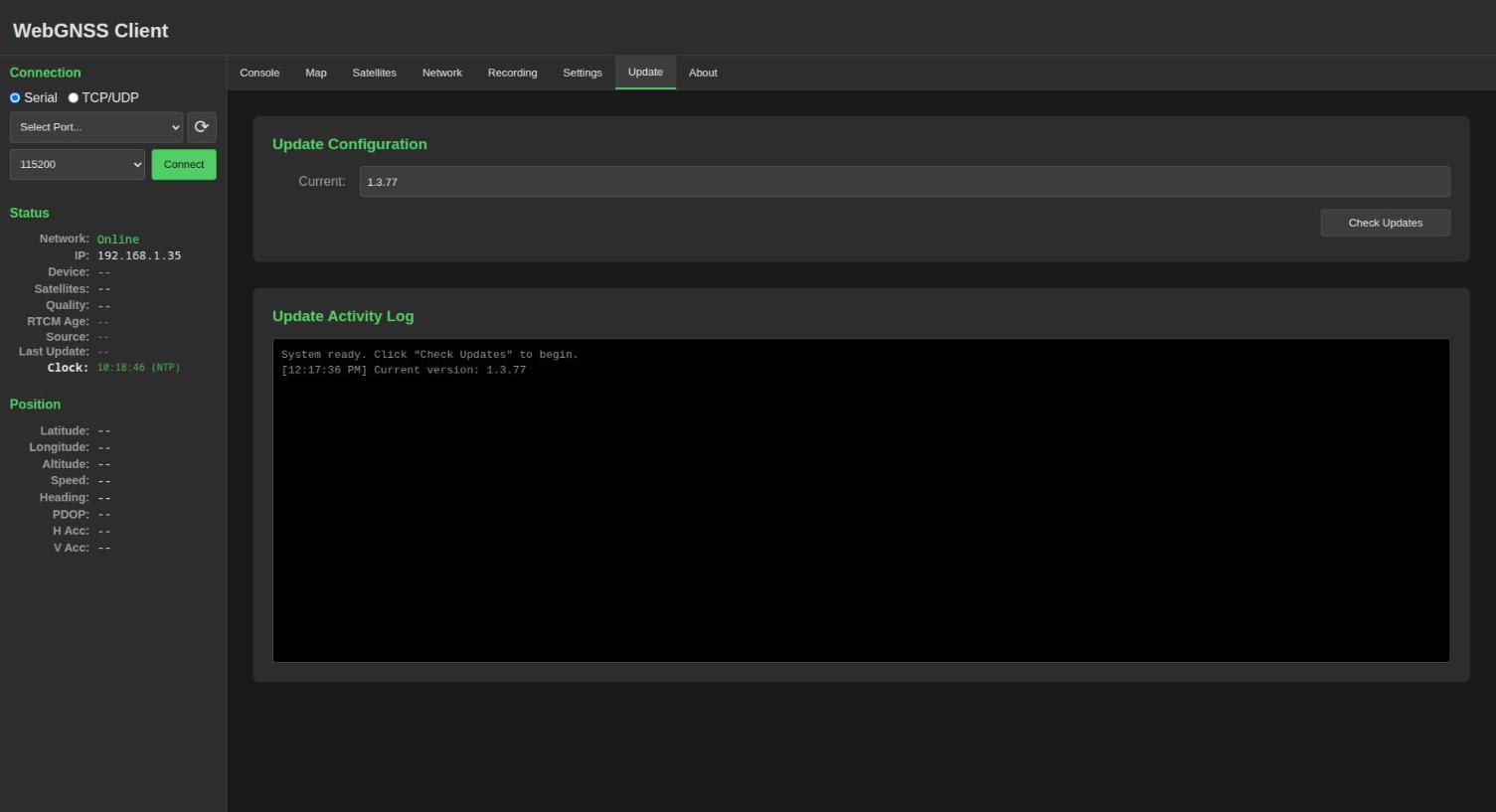Screen dimensions: 1496x812
Task: Click the Update Configuration heading
Action: [350, 144]
